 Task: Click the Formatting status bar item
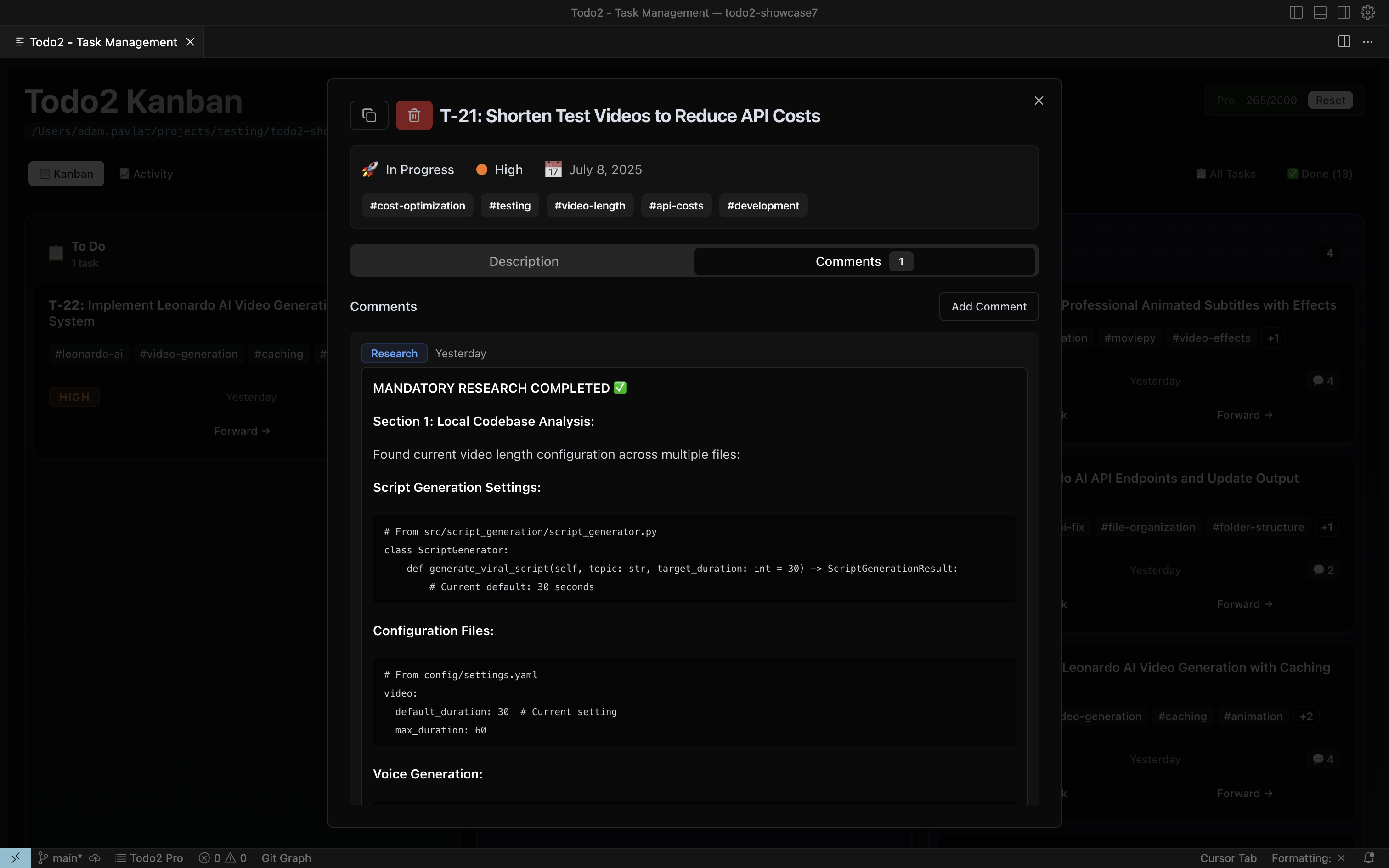1308,858
